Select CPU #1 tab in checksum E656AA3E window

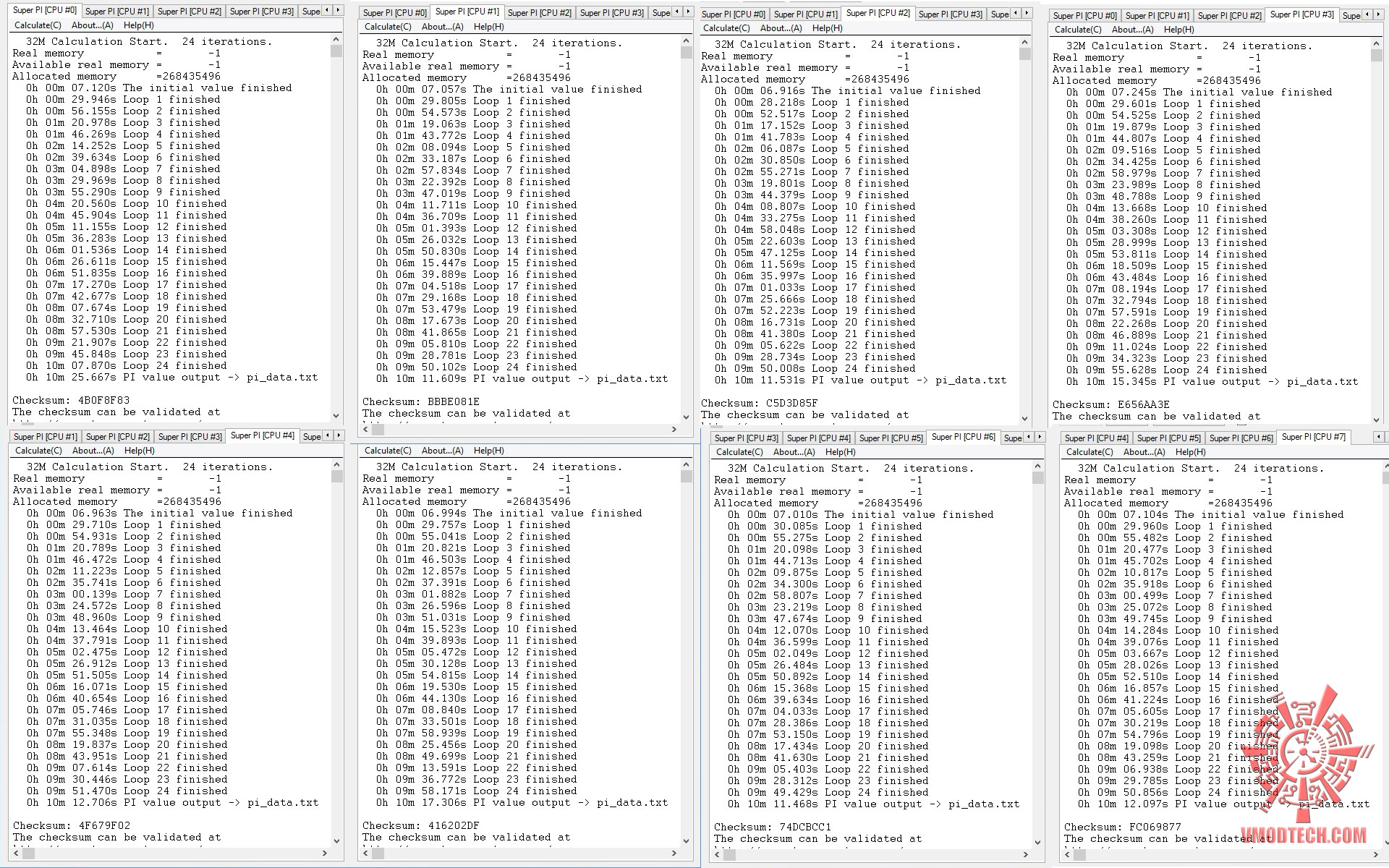coord(1157,16)
